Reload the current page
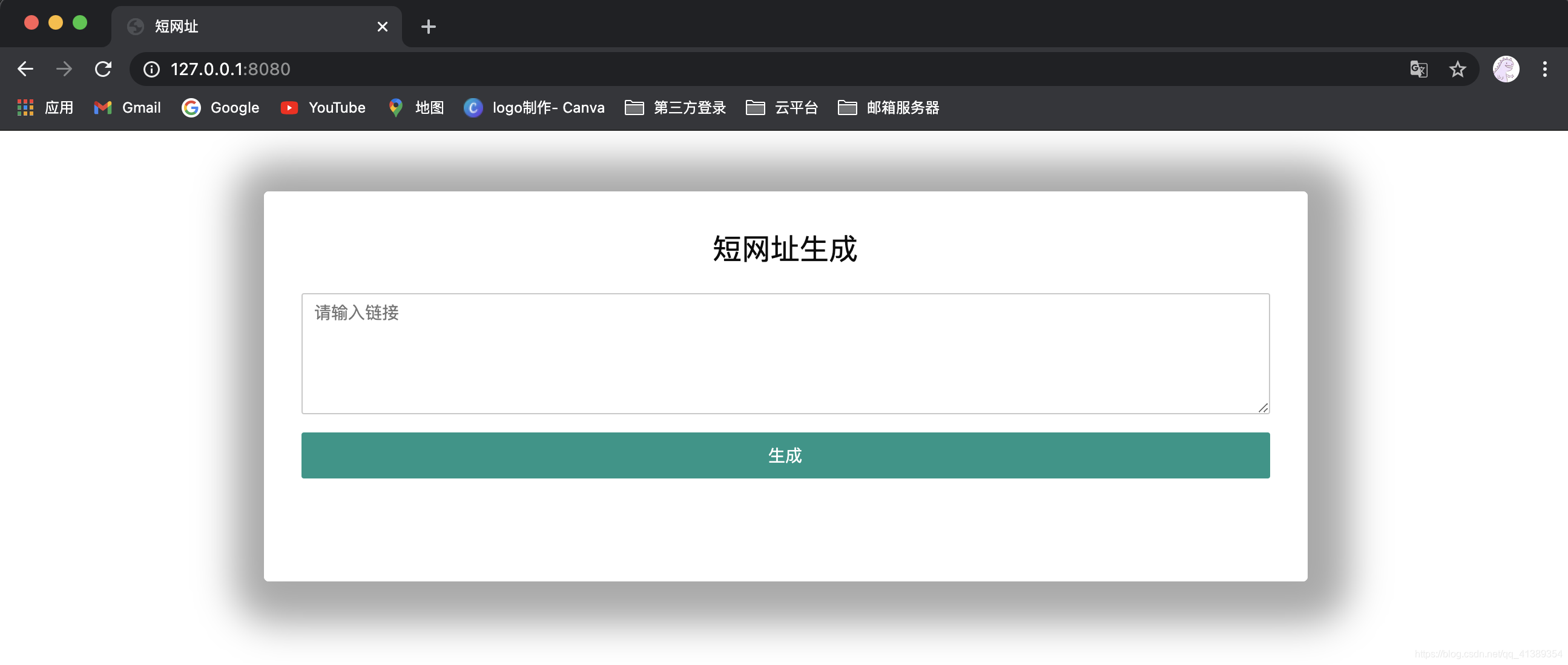Screen dimensions: 1568x665 (103, 69)
